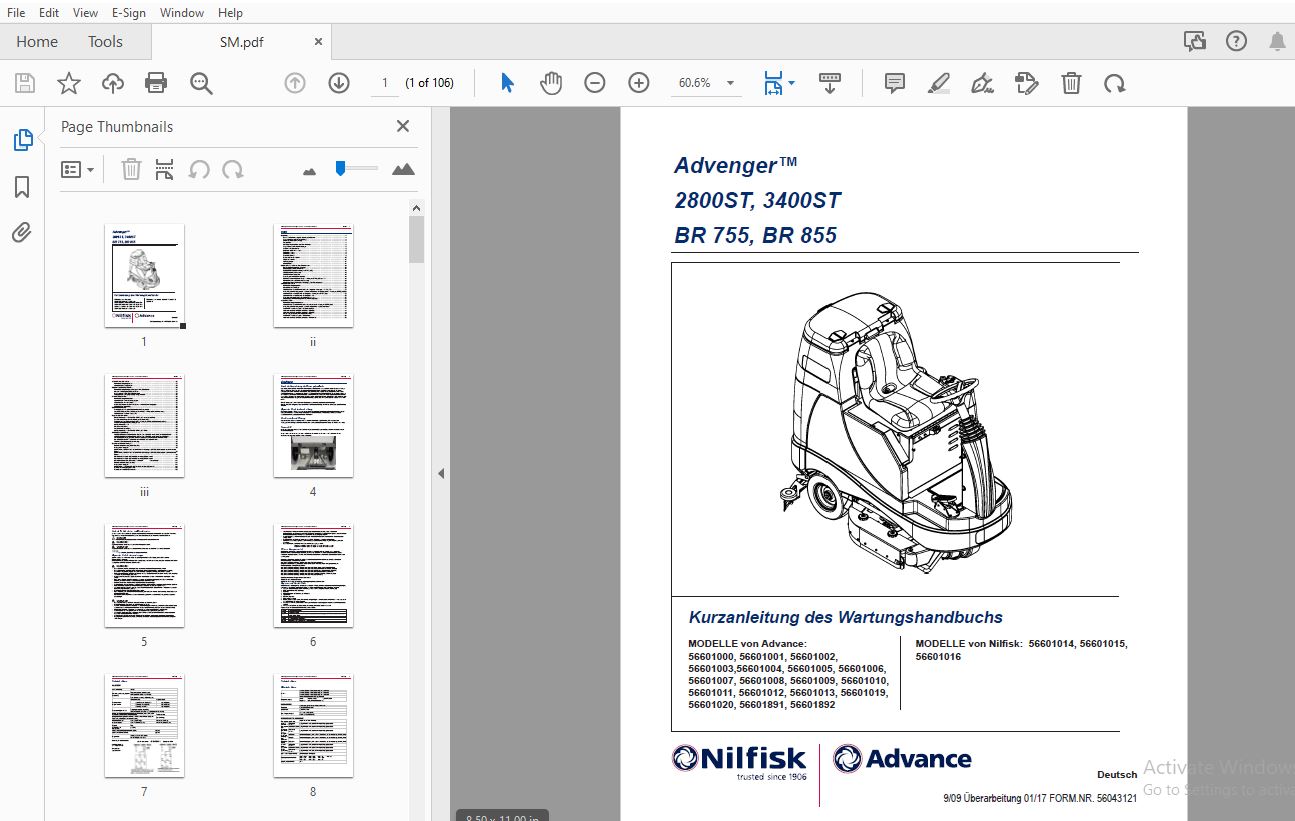Open the E-Sign menu
1295x821 pixels.
pyautogui.click(x=129, y=12)
